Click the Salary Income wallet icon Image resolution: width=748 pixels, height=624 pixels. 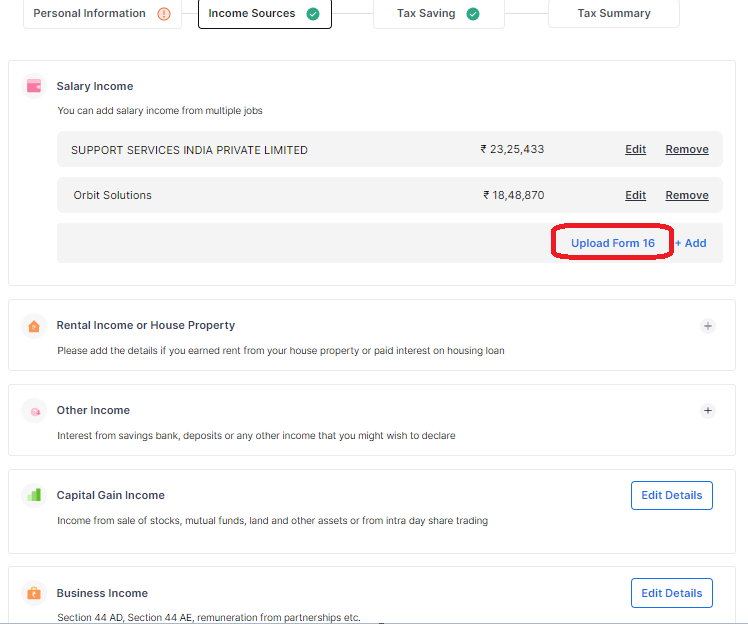(34, 86)
